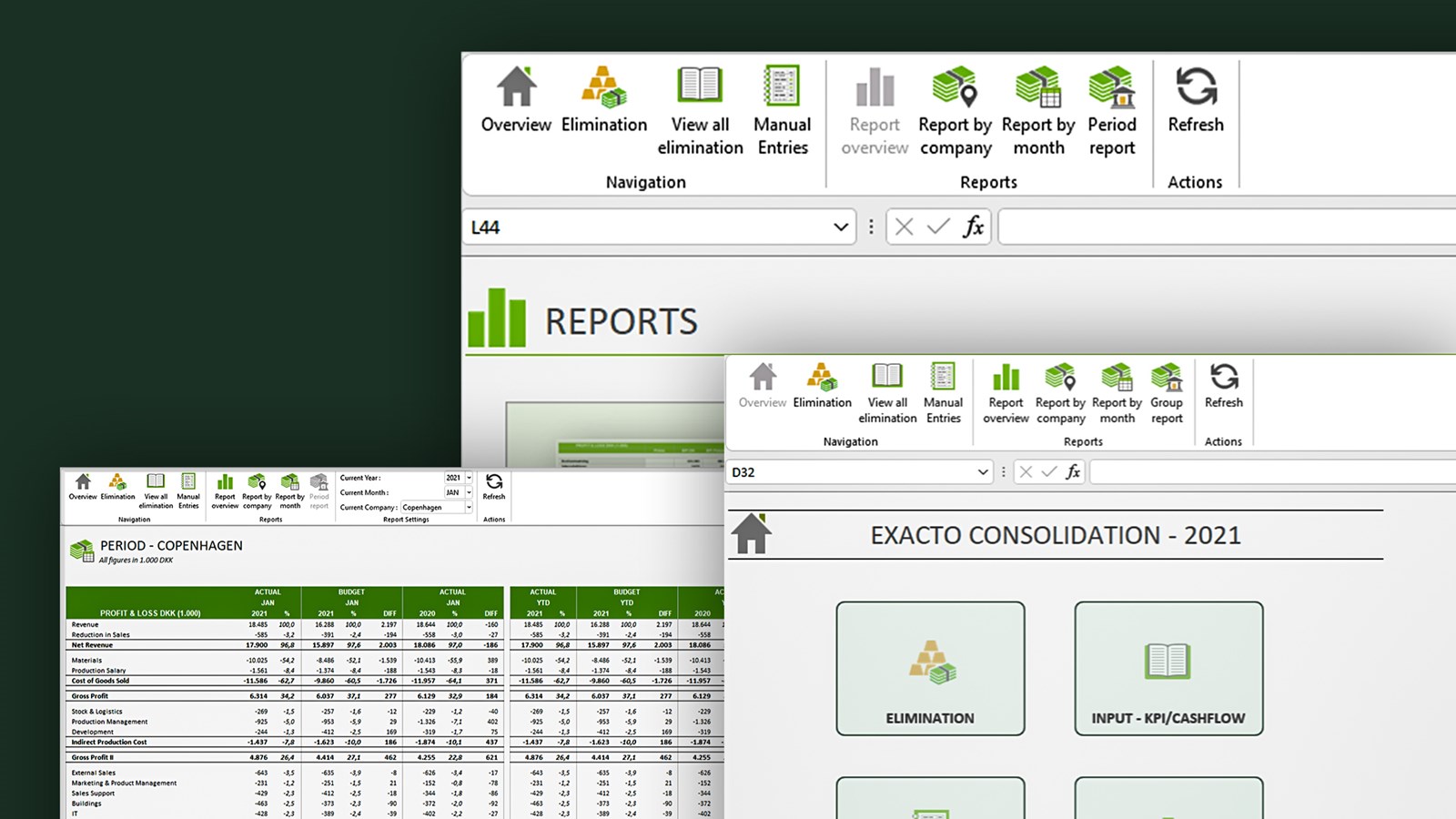1456x819 pixels.
Task: Open View all elimination in Reports window
Action: coord(700,111)
